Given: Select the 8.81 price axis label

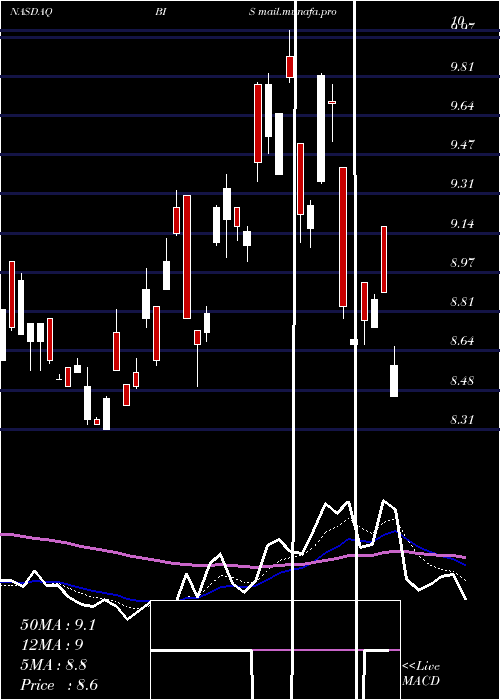Looking at the screenshot, I should (462, 302).
